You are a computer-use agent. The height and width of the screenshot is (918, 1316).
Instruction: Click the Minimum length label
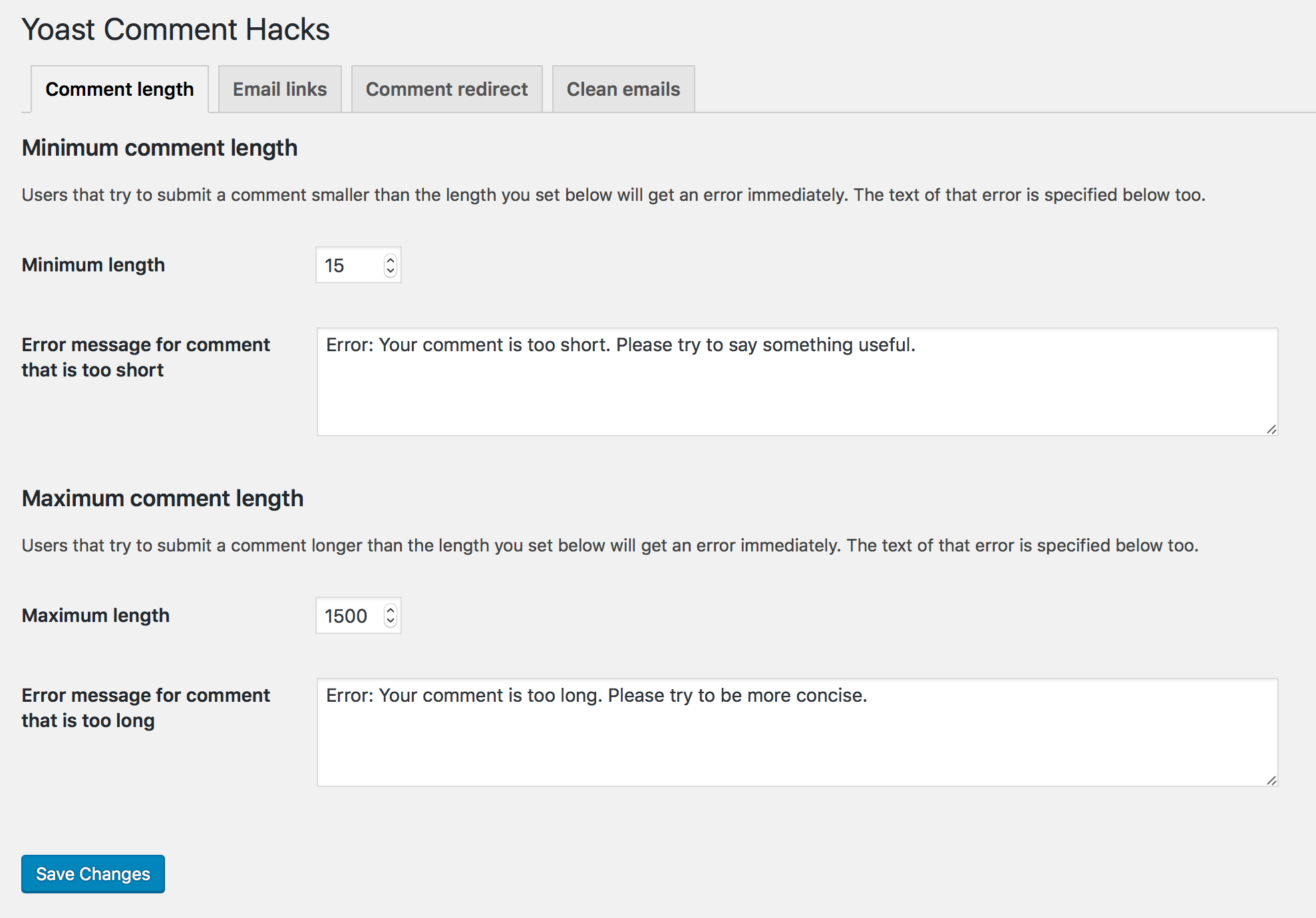click(93, 265)
